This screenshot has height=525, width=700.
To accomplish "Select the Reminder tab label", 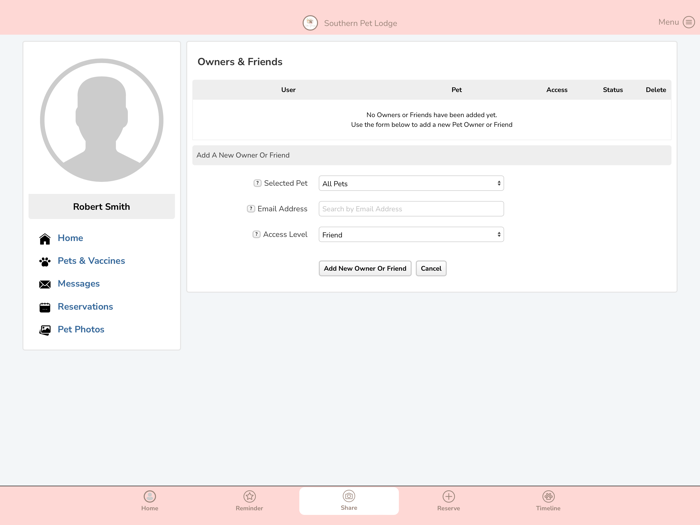I will tap(249, 508).
